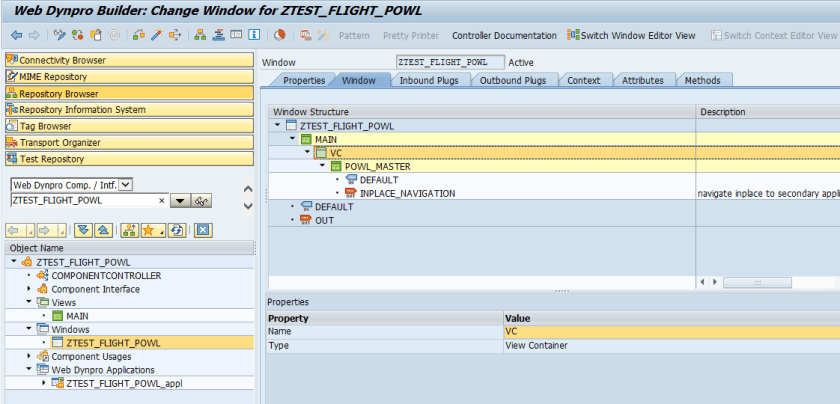Viewport: 840px width, 404px height.
Task: Open the MIME Repository
Action: [x=129, y=77]
